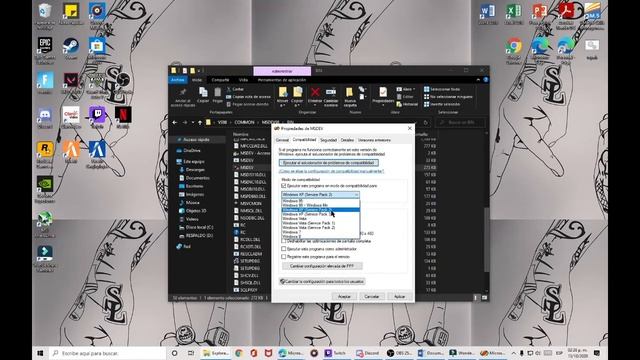Choose Windows Vista (Service Pack 2) option
Screen dimensions: 640x360
(320, 228)
